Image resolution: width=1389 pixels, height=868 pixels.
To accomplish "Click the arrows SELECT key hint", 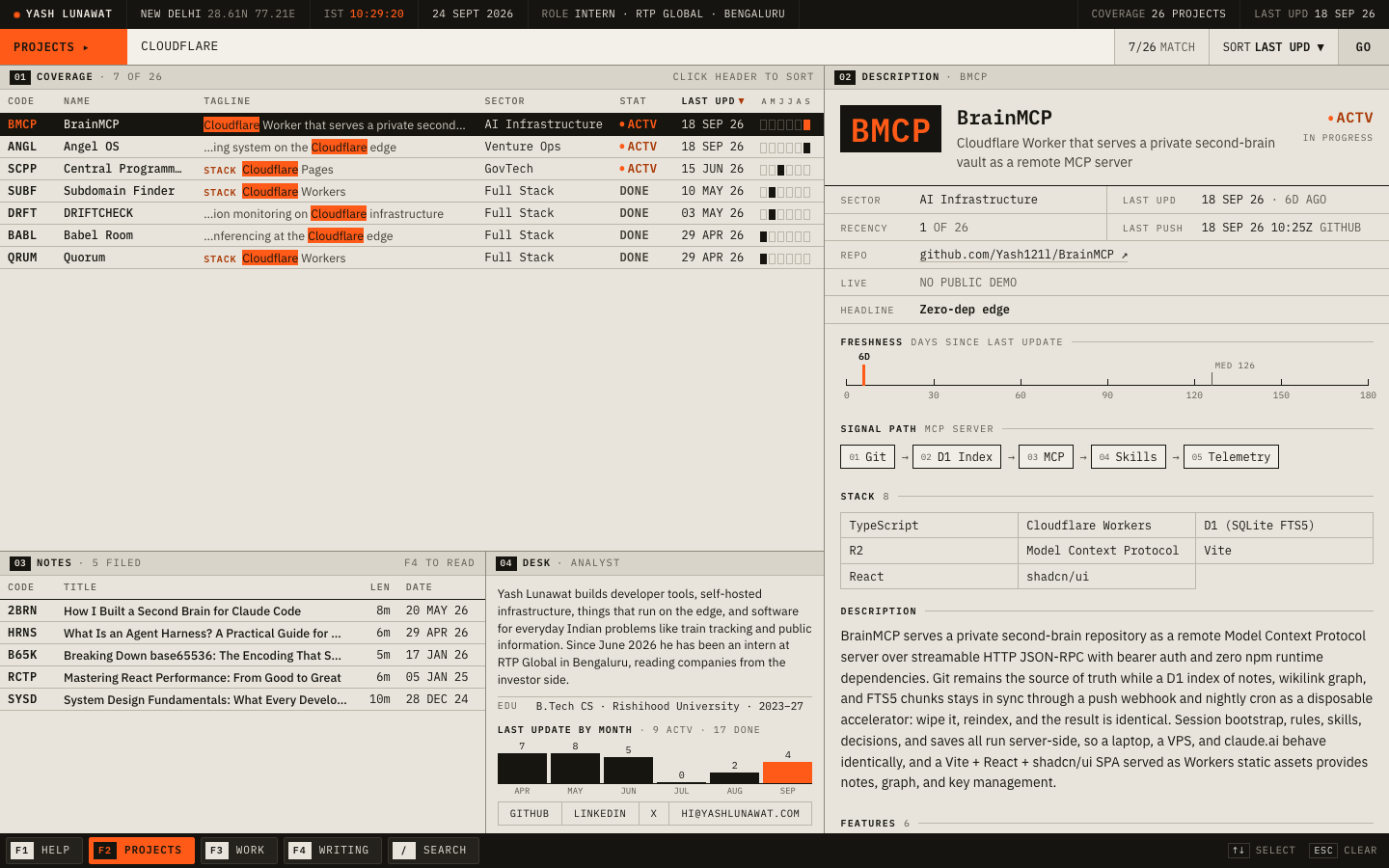I will [1262, 851].
